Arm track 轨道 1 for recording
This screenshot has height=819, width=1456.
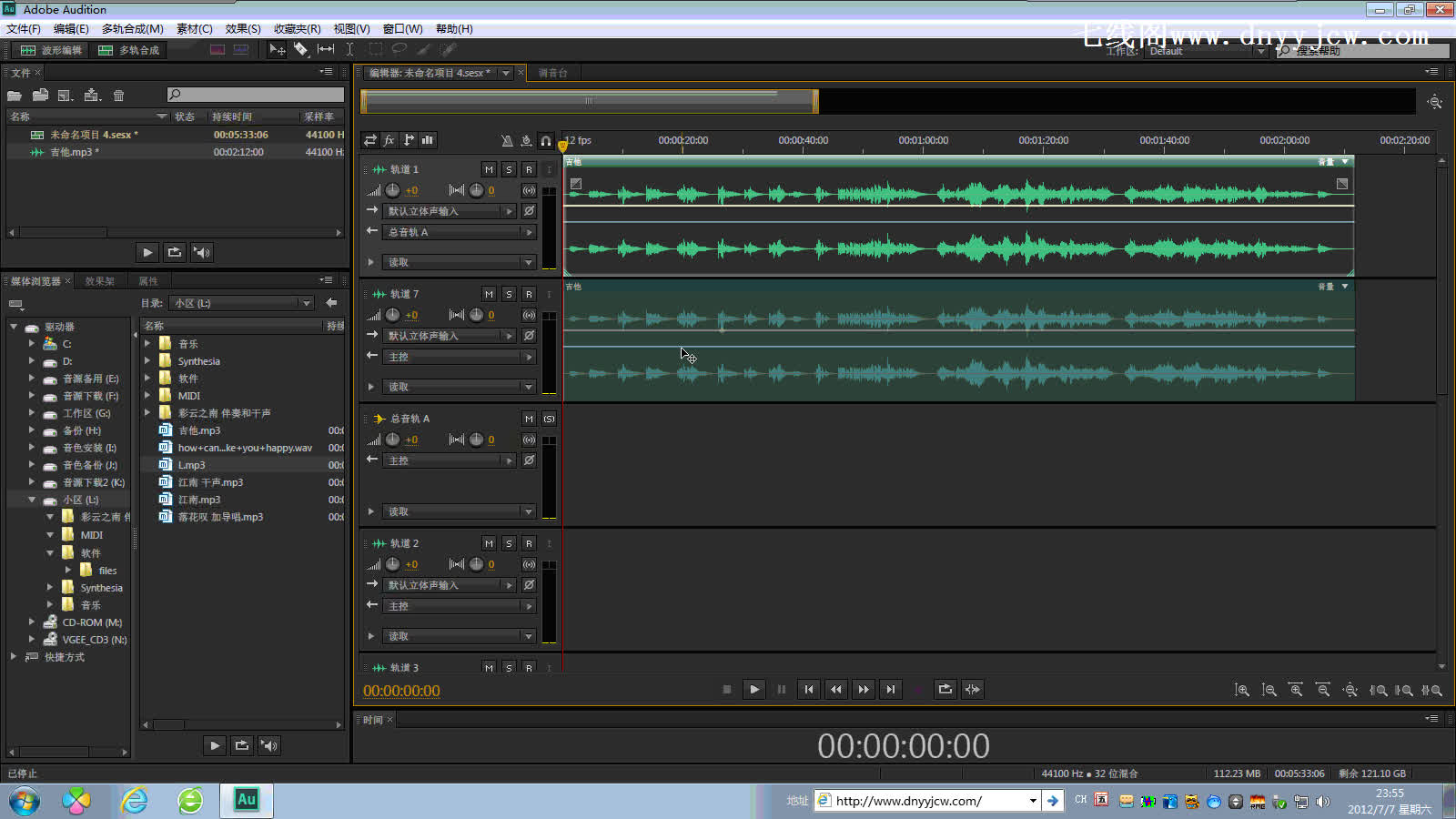click(529, 169)
